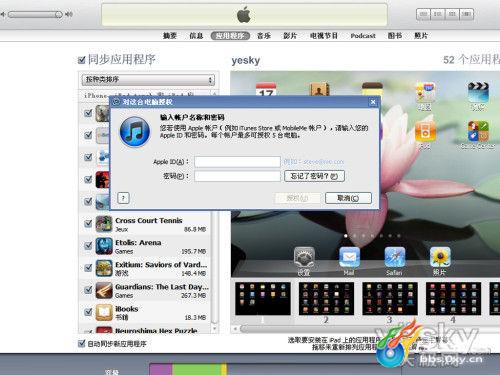Open the Summary tab
The image size is (500, 375).
pyautogui.click(x=170, y=36)
